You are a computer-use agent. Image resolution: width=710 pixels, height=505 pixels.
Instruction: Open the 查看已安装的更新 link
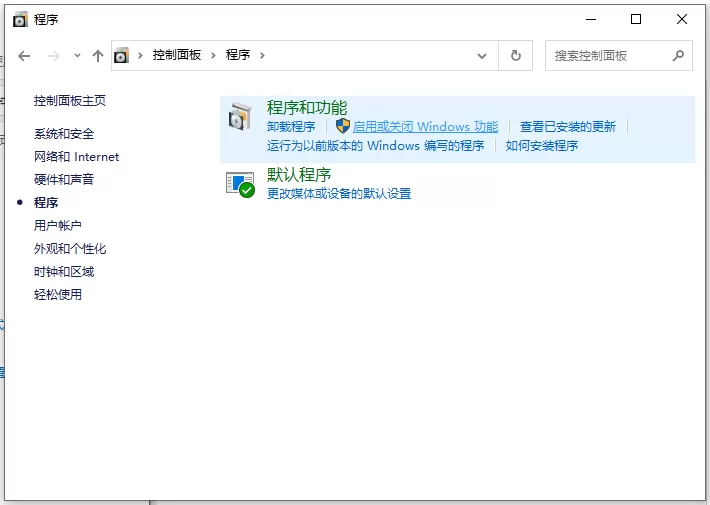(568, 126)
